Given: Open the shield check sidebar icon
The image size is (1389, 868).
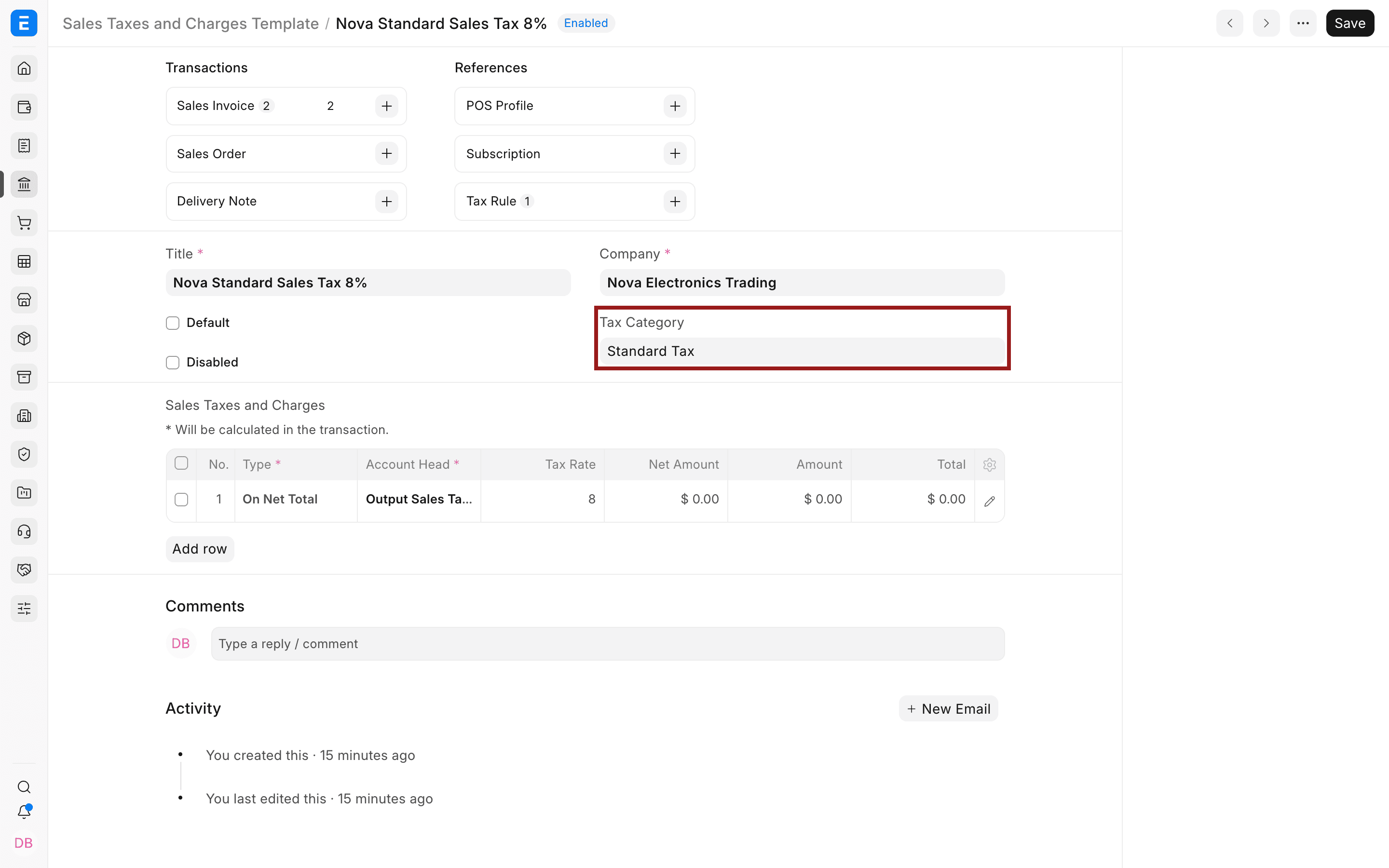Looking at the screenshot, I should click(x=24, y=454).
